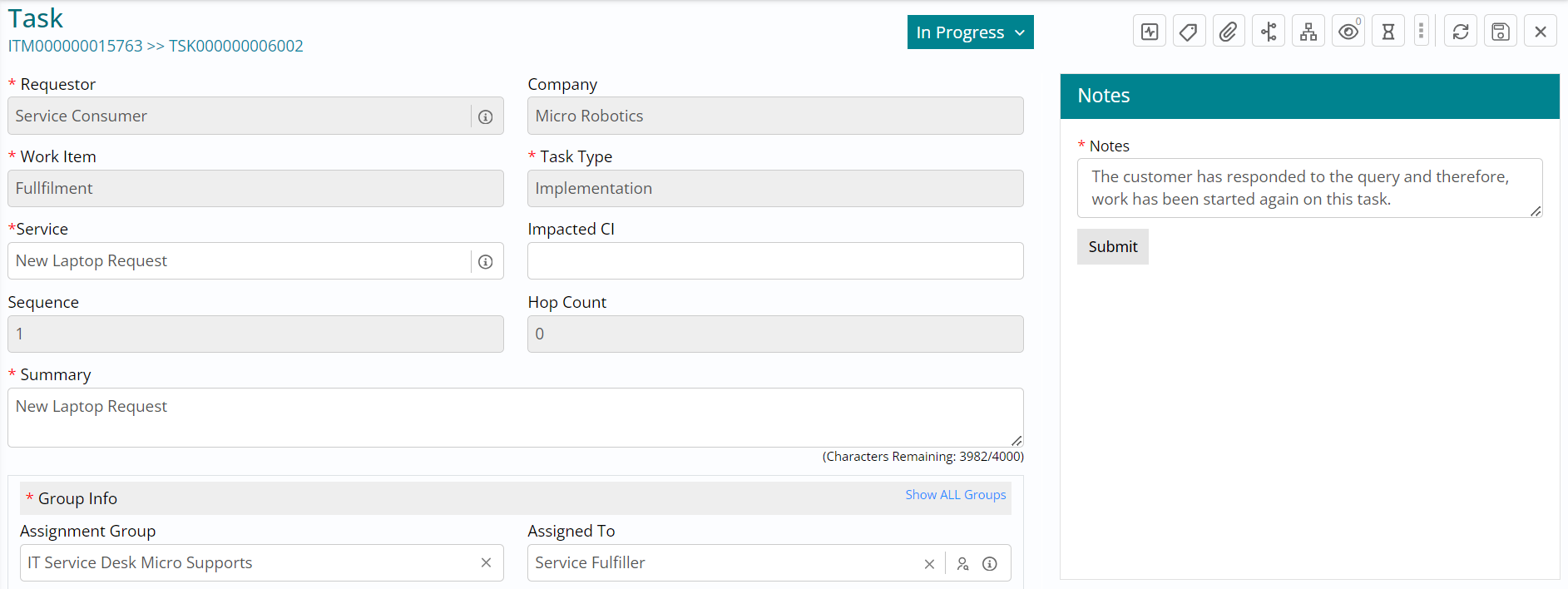Click the tag icon in toolbar
Screen dimensions: 1568x589
coord(1189,32)
